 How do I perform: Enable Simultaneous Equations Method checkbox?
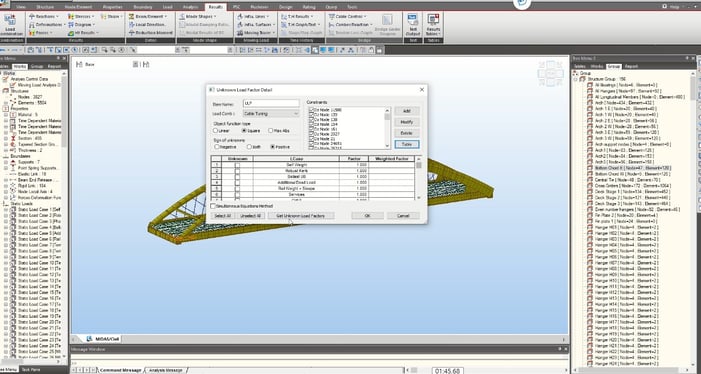(x=213, y=206)
